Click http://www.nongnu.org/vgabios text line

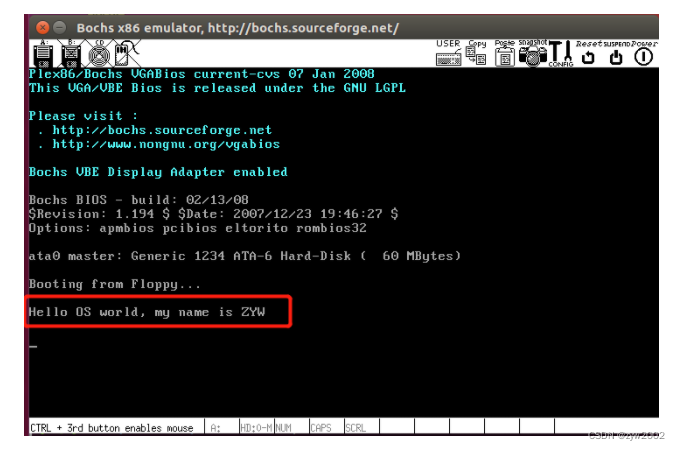(x=166, y=144)
